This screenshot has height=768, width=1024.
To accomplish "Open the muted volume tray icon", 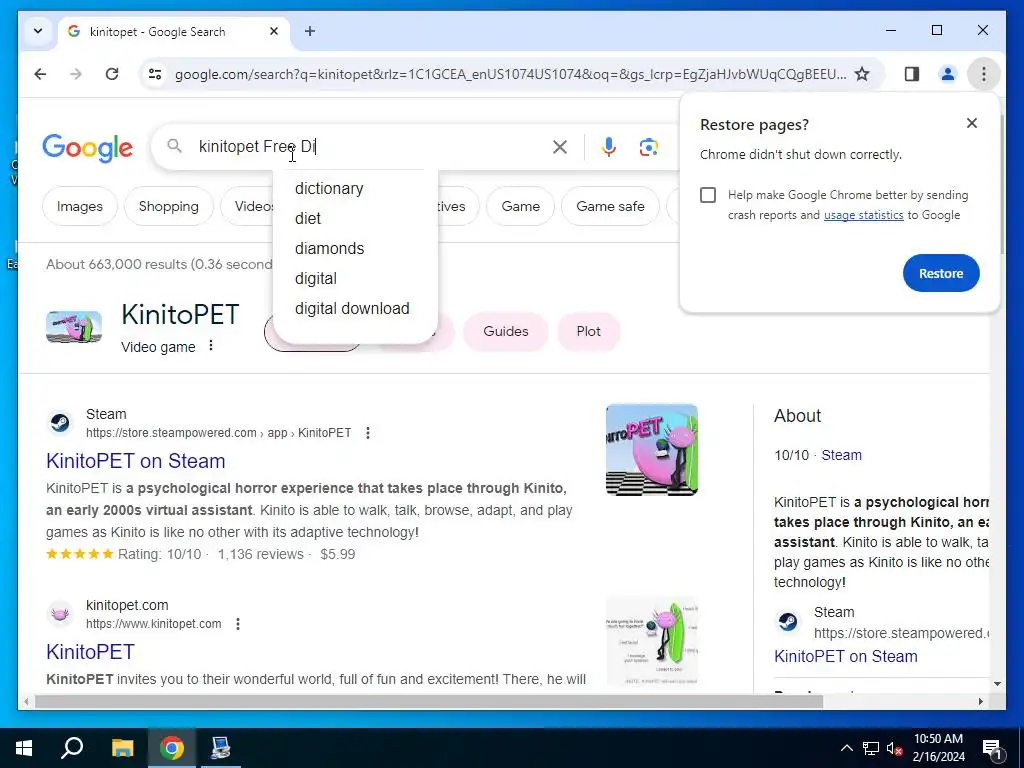I will point(895,748).
